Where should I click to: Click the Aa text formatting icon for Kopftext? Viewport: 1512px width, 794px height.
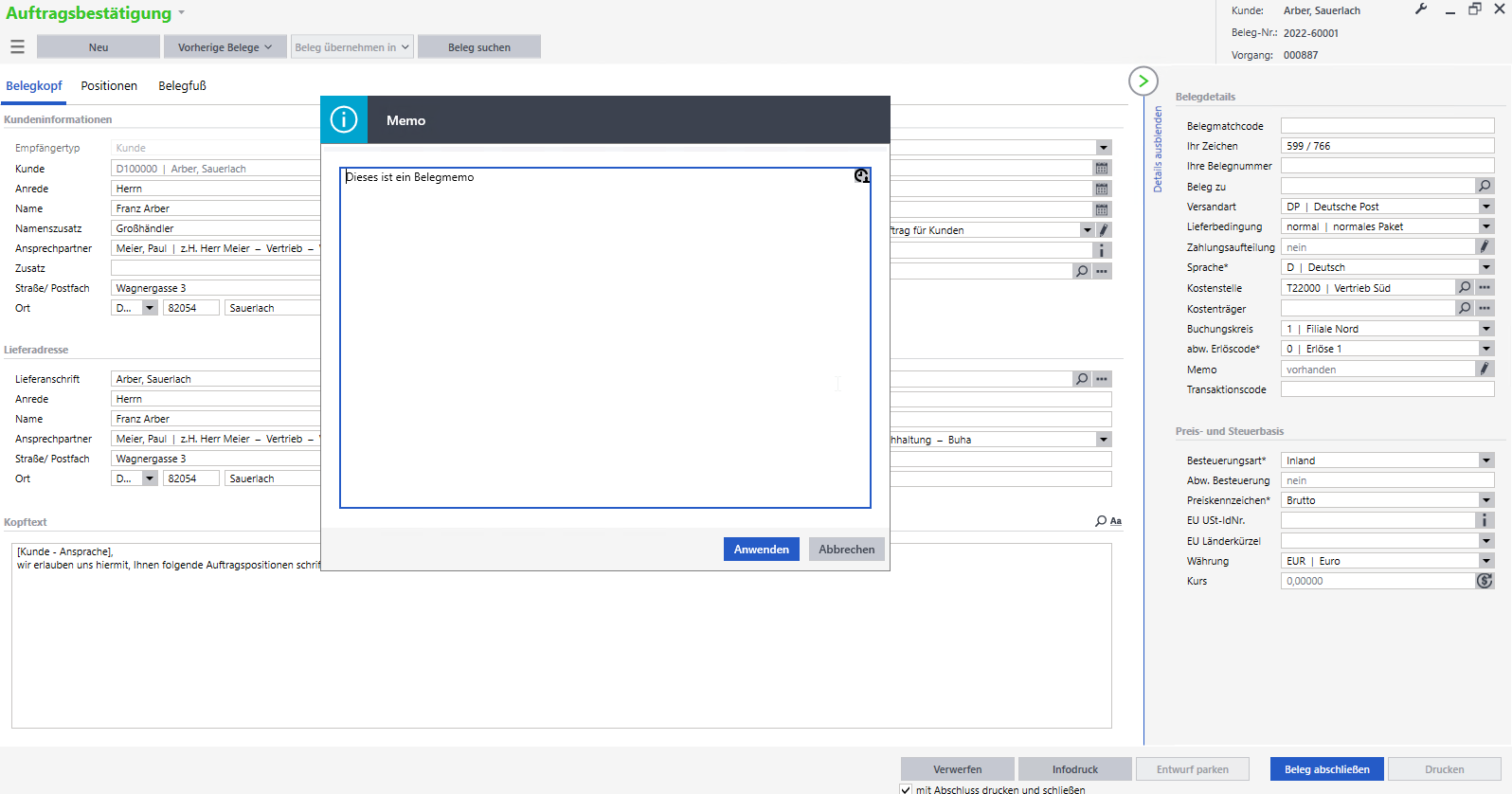click(1116, 521)
